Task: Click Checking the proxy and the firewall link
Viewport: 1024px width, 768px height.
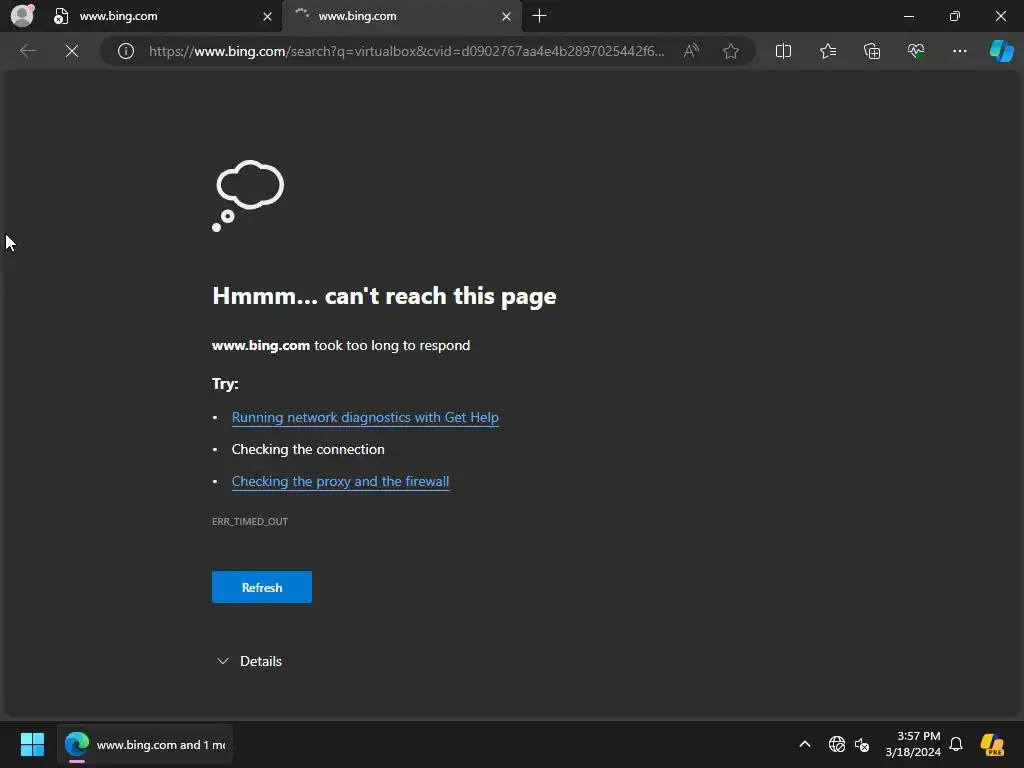Action: [x=340, y=481]
